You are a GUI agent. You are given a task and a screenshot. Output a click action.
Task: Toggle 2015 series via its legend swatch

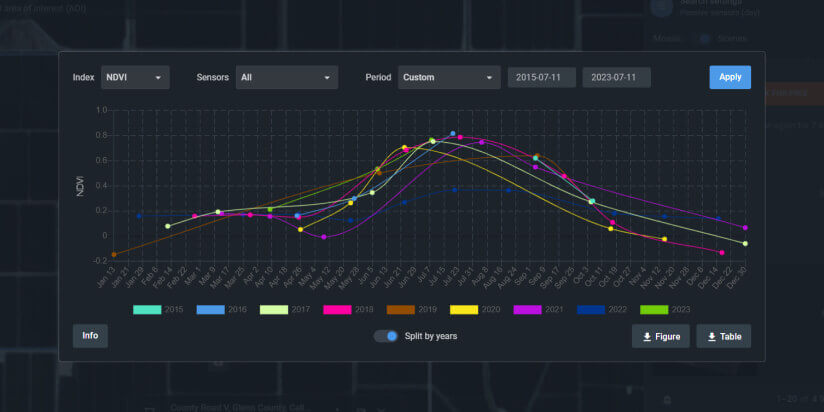147,310
